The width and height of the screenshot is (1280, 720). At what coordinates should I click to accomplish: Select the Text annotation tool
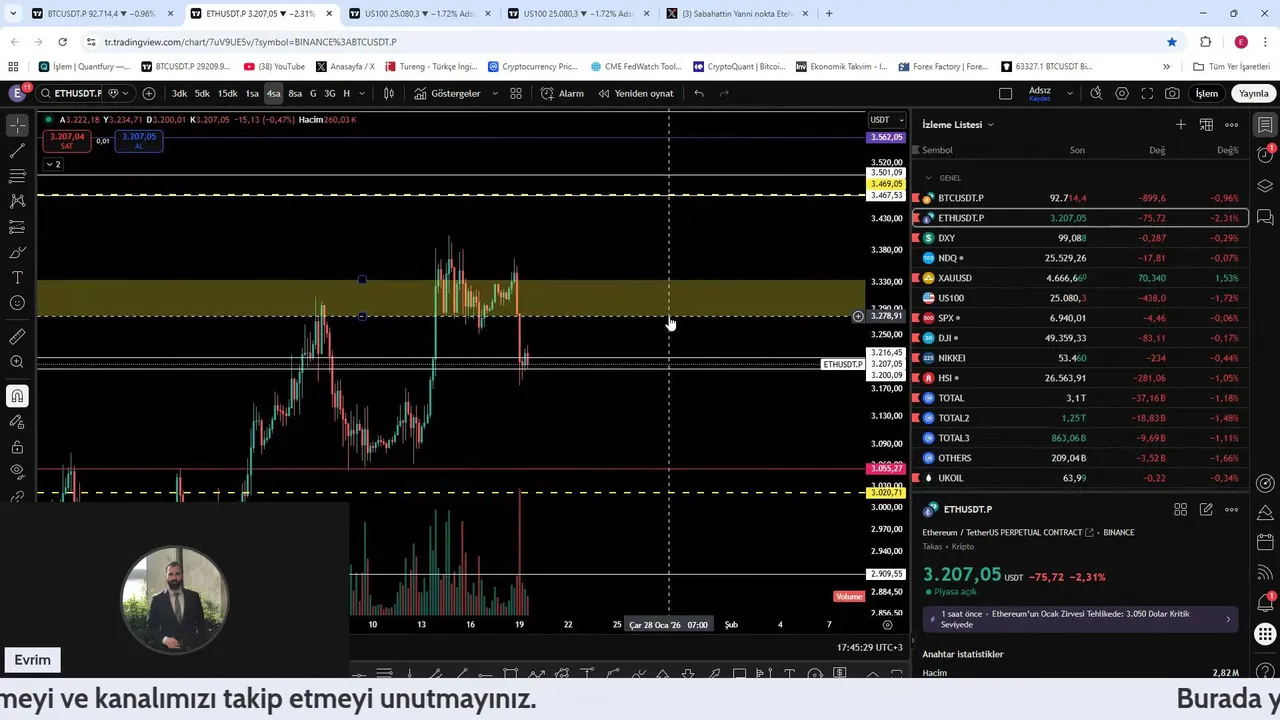17,277
